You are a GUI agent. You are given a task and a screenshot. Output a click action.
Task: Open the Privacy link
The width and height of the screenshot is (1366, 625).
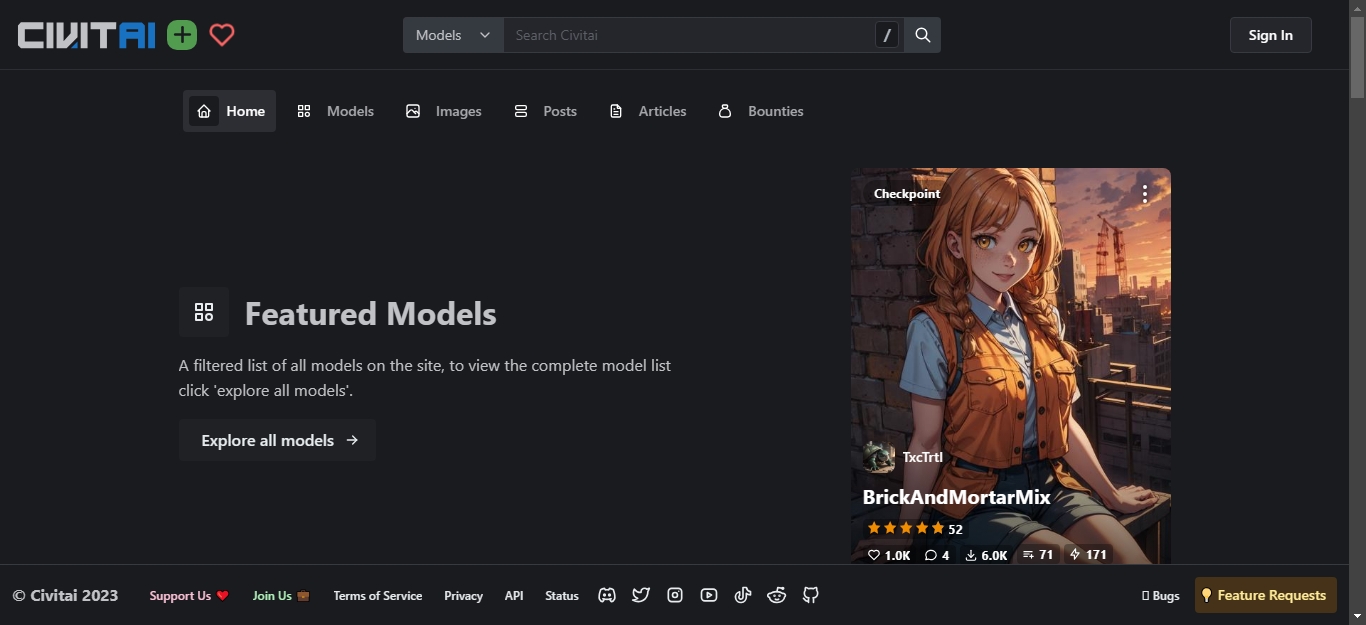(463, 595)
